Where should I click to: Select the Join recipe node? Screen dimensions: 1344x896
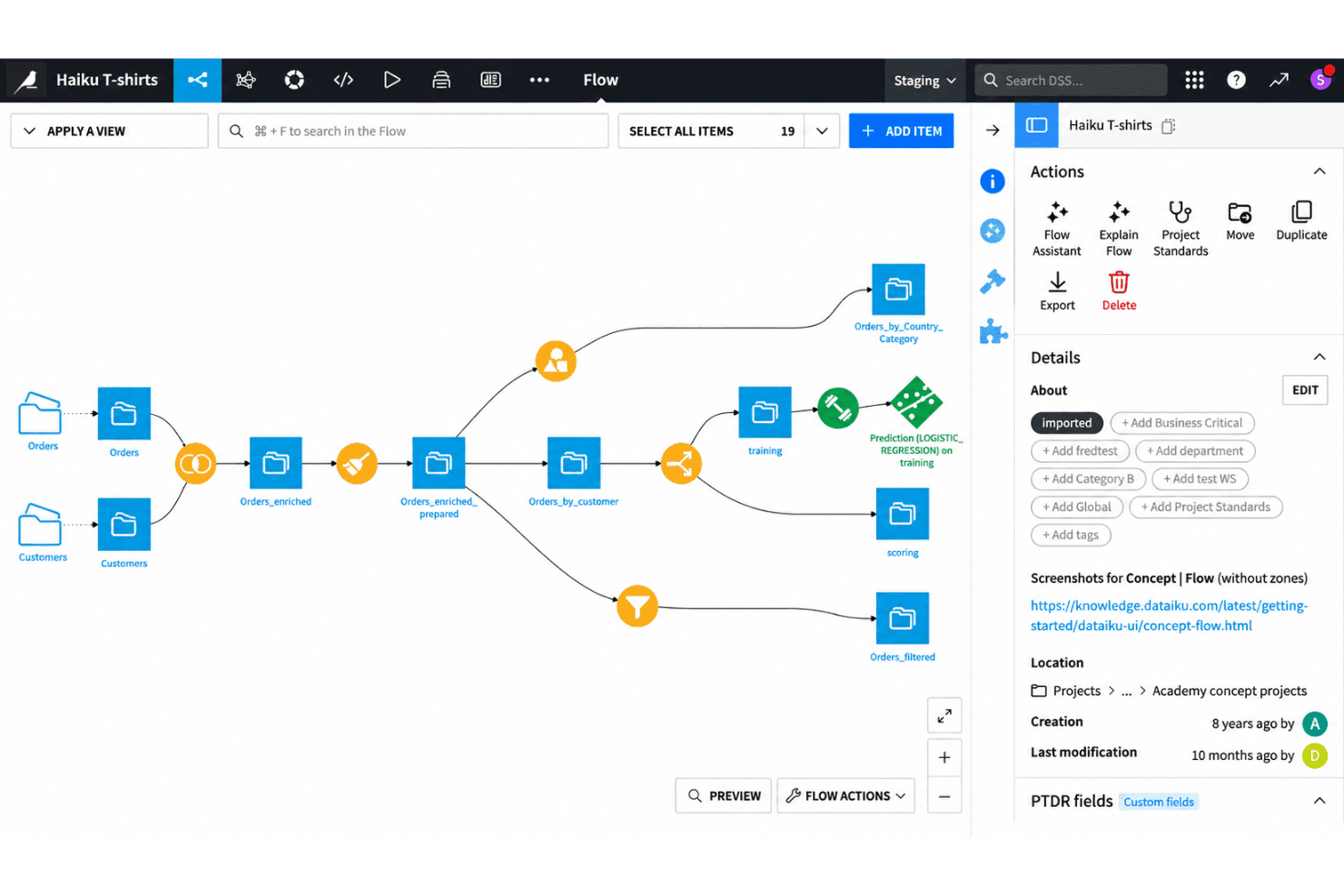click(x=195, y=464)
